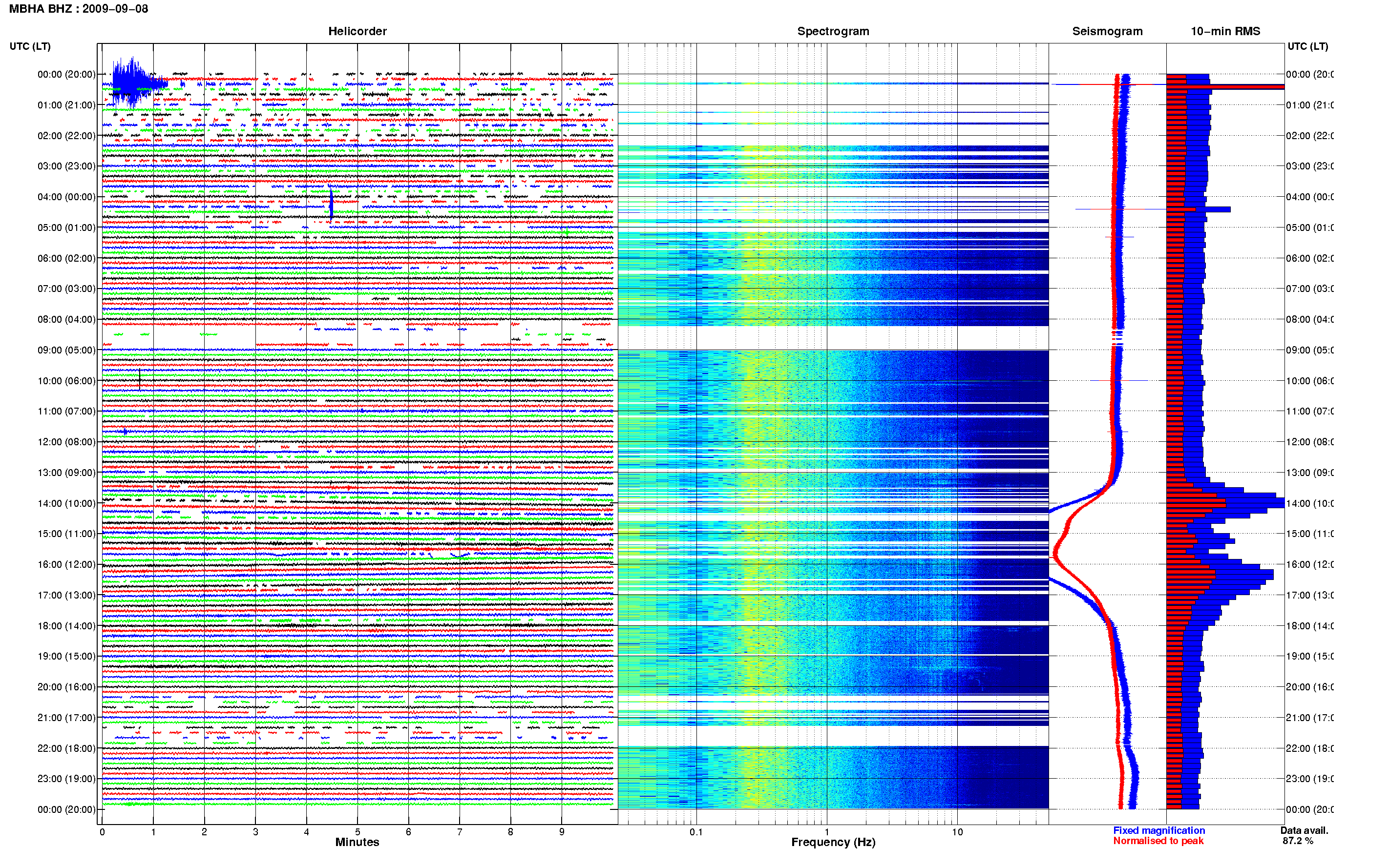The image size is (1389, 868).
Task: Click the 0.1 frequency tick label
Action: pos(696,832)
